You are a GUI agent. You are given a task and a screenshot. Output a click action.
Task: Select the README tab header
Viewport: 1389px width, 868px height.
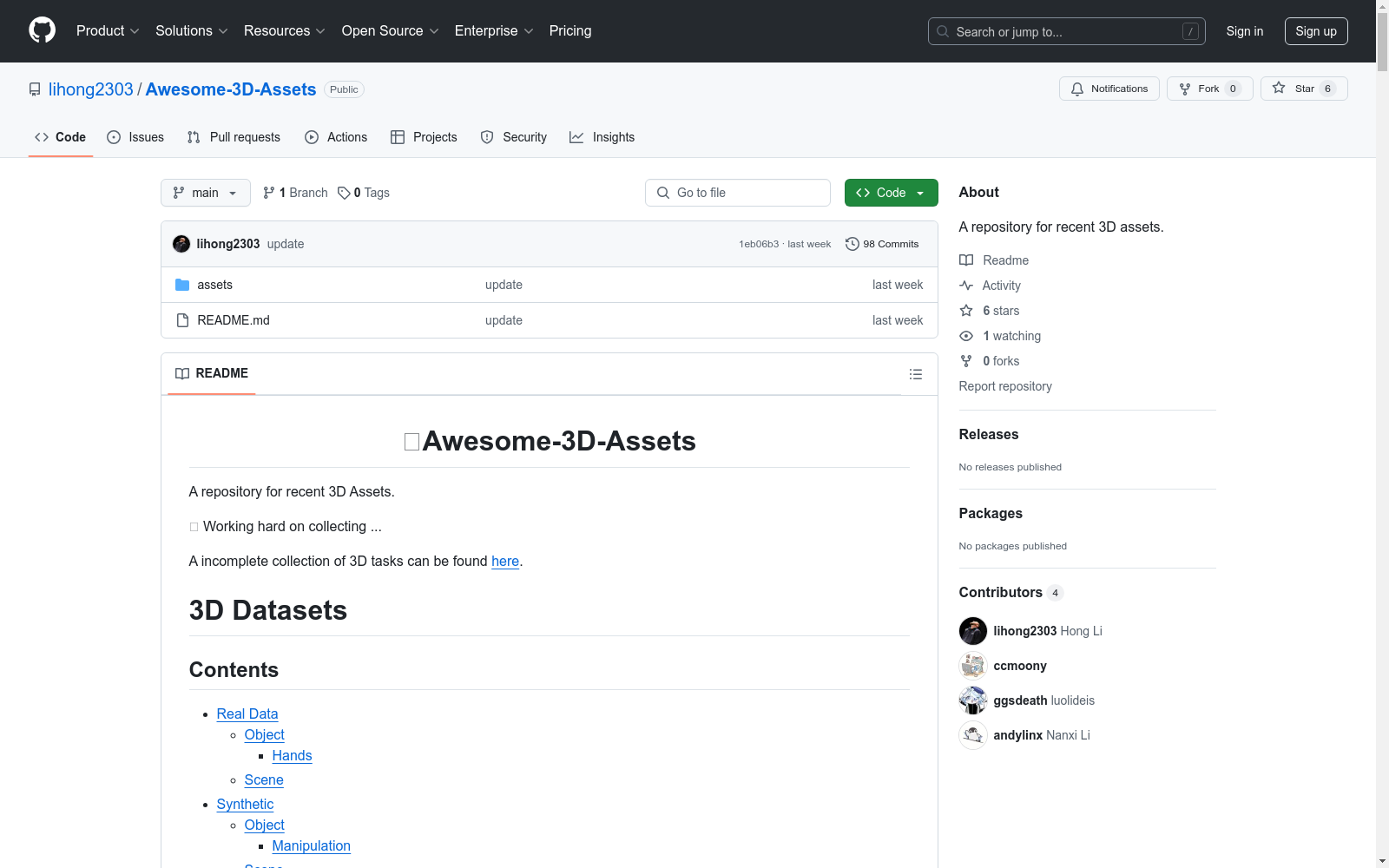click(212, 373)
